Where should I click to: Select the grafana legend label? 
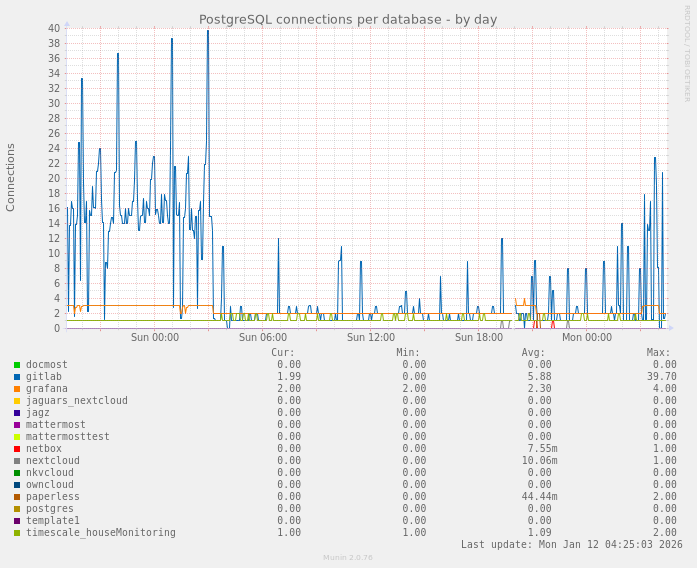(47, 388)
